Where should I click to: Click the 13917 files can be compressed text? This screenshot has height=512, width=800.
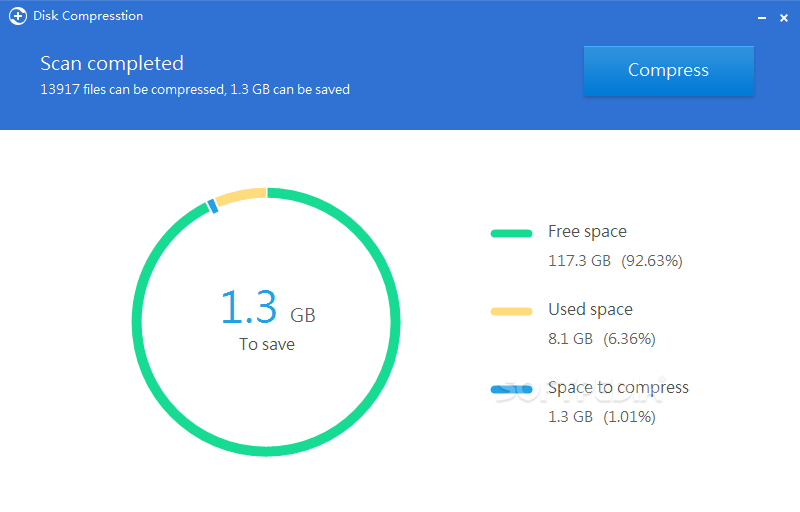133,90
